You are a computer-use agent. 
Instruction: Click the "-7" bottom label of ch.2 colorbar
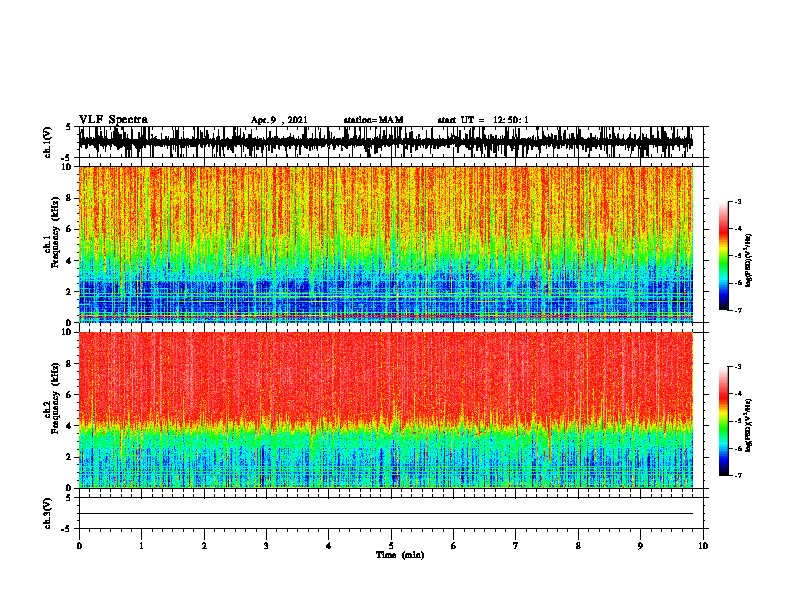(737, 475)
